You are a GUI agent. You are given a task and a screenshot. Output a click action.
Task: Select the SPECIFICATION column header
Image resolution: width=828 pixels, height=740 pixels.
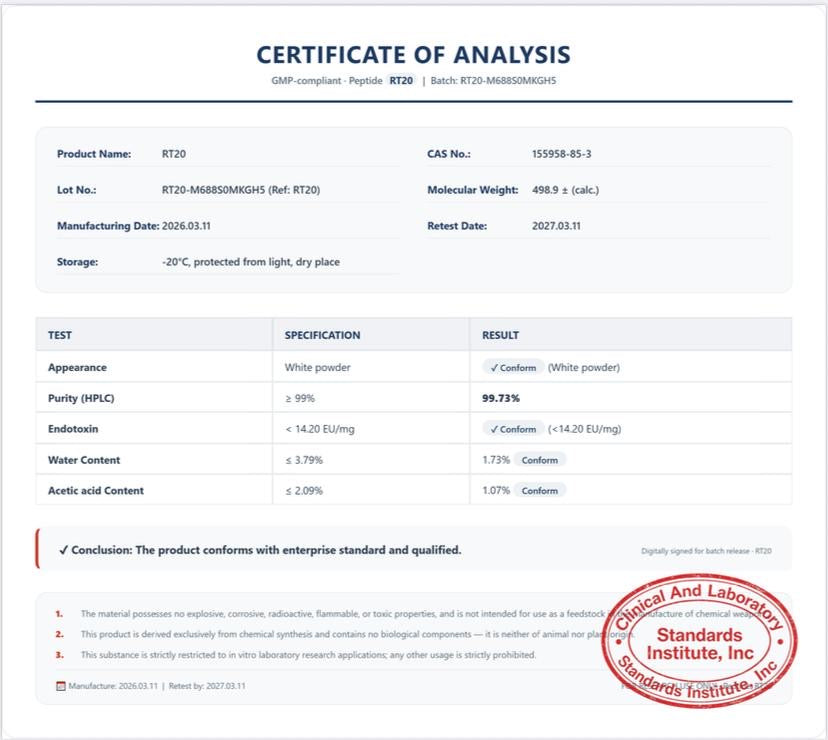click(322, 335)
